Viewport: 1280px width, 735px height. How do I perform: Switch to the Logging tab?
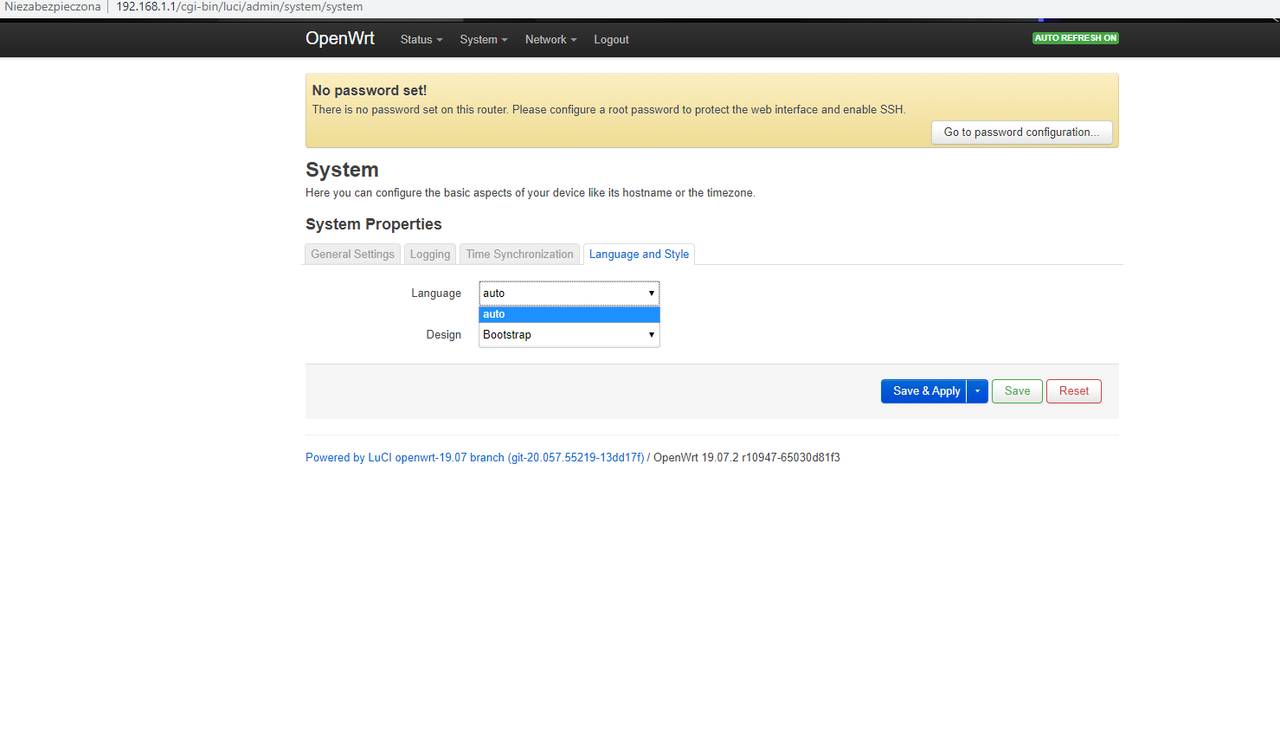[x=430, y=254]
